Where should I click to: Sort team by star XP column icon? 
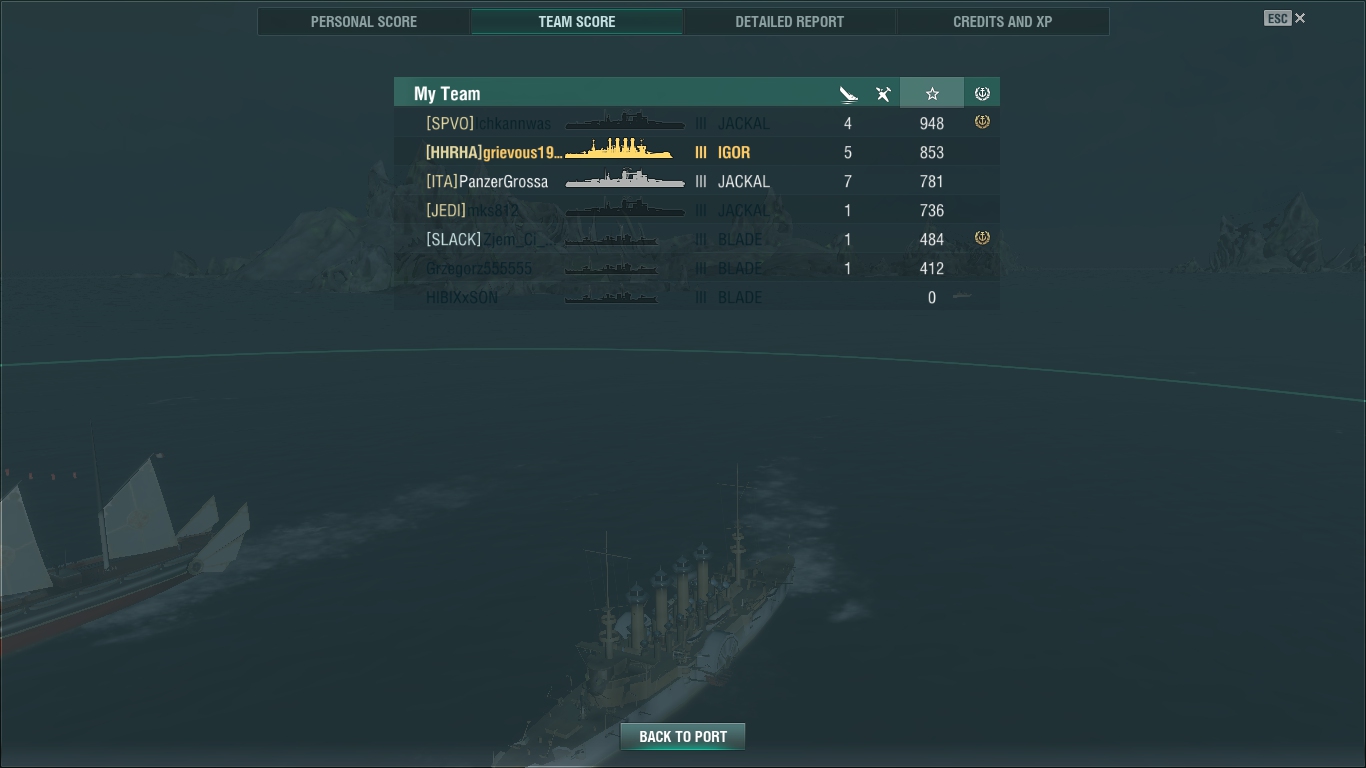click(932, 93)
